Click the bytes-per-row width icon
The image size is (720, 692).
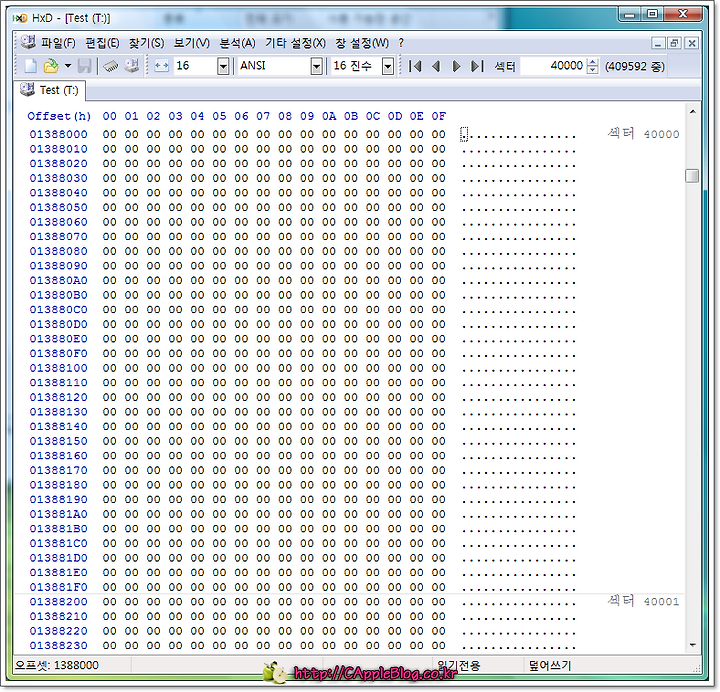161,66
